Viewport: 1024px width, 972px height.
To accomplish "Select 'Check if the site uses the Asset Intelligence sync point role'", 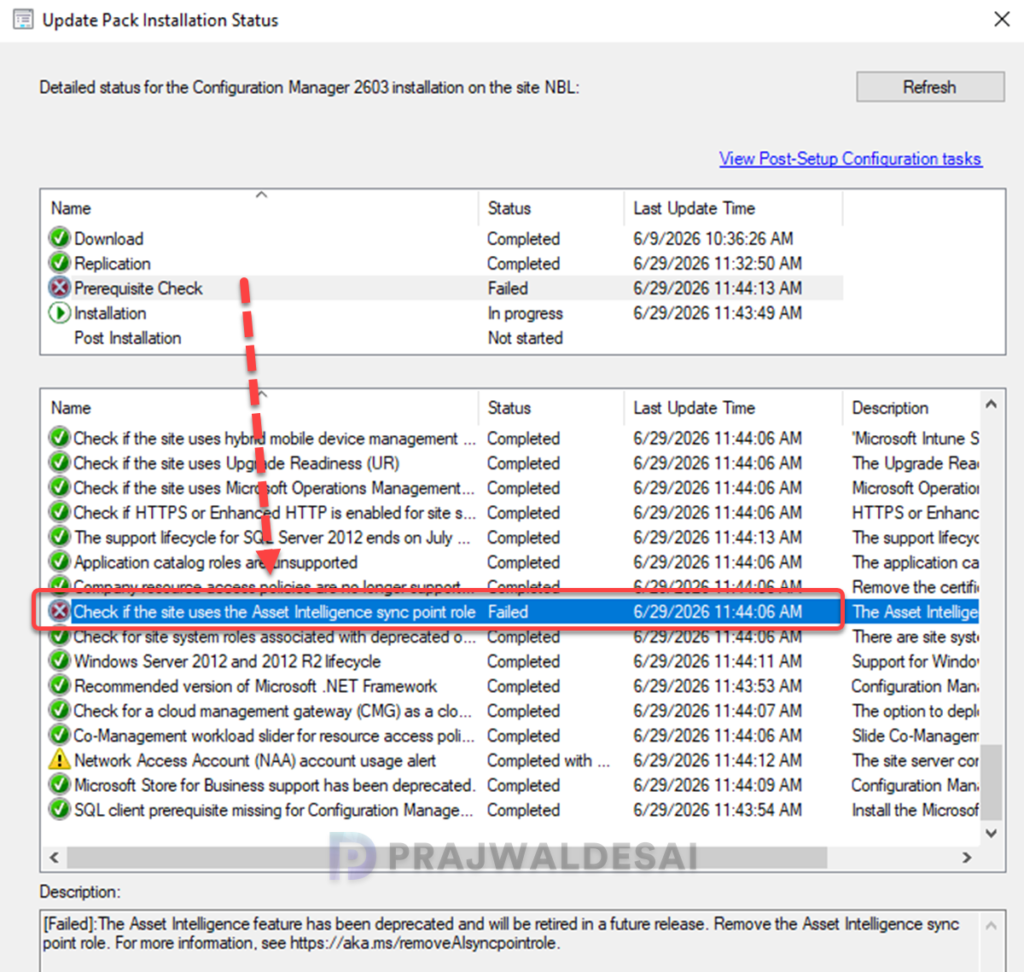I will (x=274, y=612).
